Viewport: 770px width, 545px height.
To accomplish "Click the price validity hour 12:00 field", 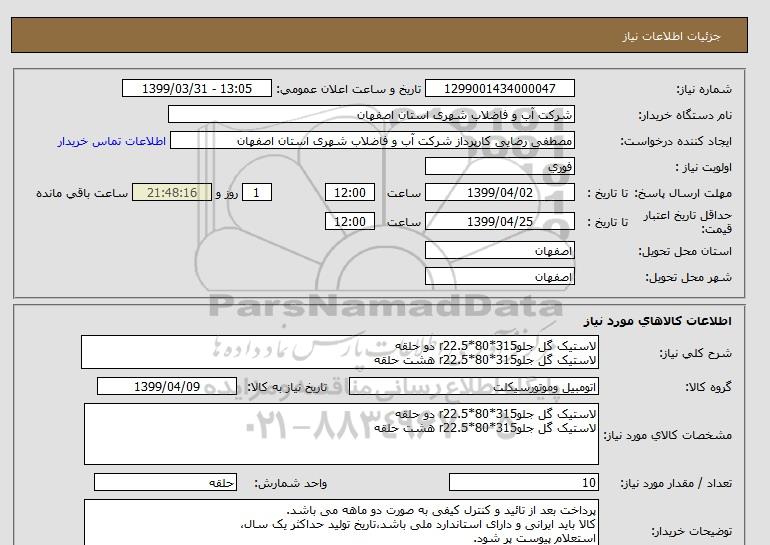I will point(350,221).
